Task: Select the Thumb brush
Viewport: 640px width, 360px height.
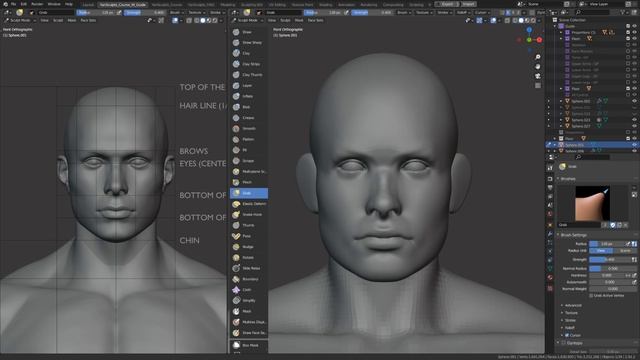Action: click(x=249, y=225)
